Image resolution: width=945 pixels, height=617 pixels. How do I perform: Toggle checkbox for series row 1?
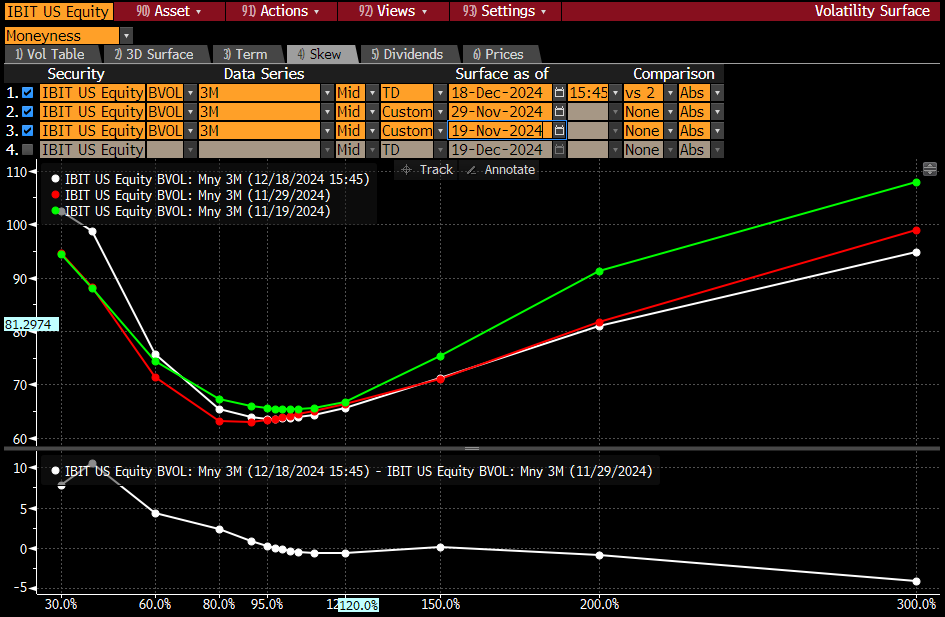(28, 93)
